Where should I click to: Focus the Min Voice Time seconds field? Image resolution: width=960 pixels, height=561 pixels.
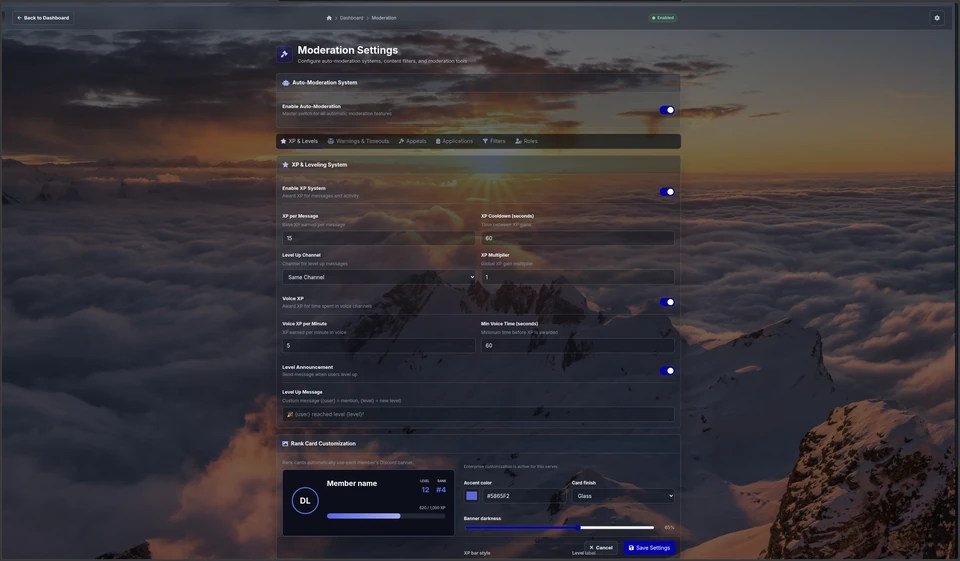click(x=577, y=345)
